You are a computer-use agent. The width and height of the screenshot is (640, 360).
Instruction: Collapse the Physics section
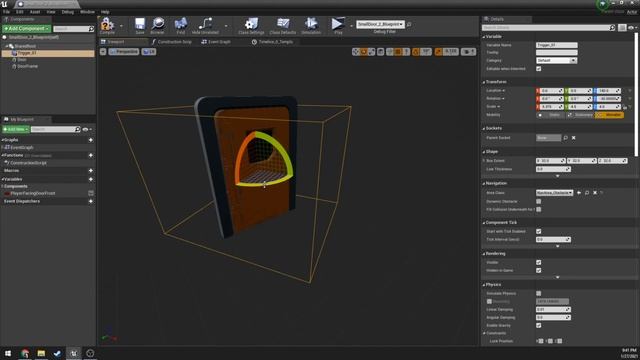coord(484,285)
